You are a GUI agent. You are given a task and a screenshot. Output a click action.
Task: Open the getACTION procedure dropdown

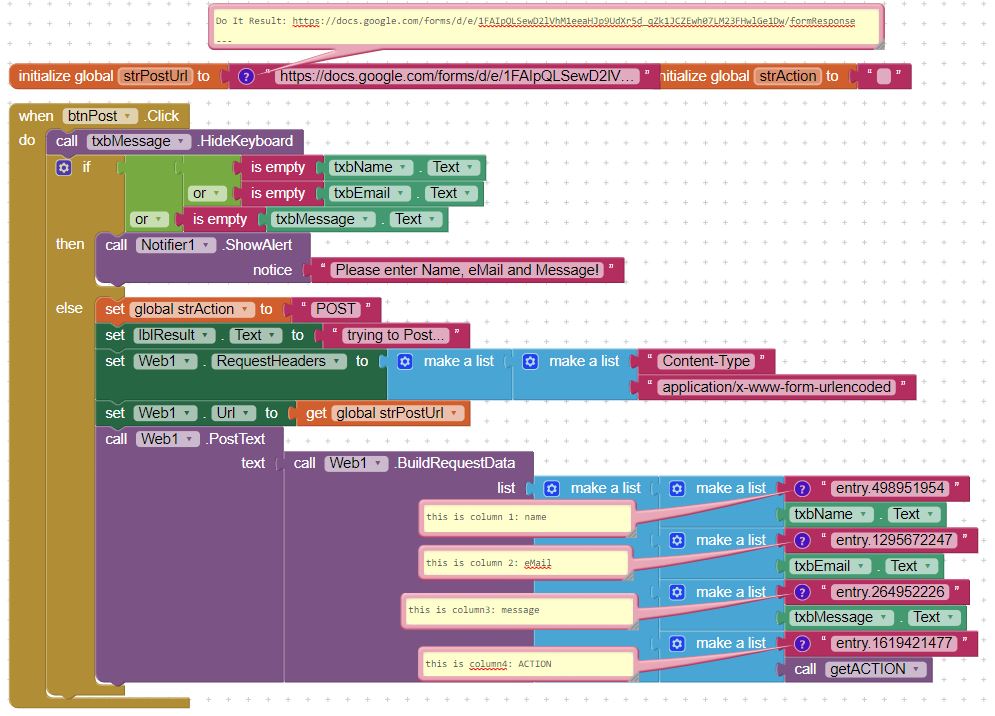pos(875,669)
